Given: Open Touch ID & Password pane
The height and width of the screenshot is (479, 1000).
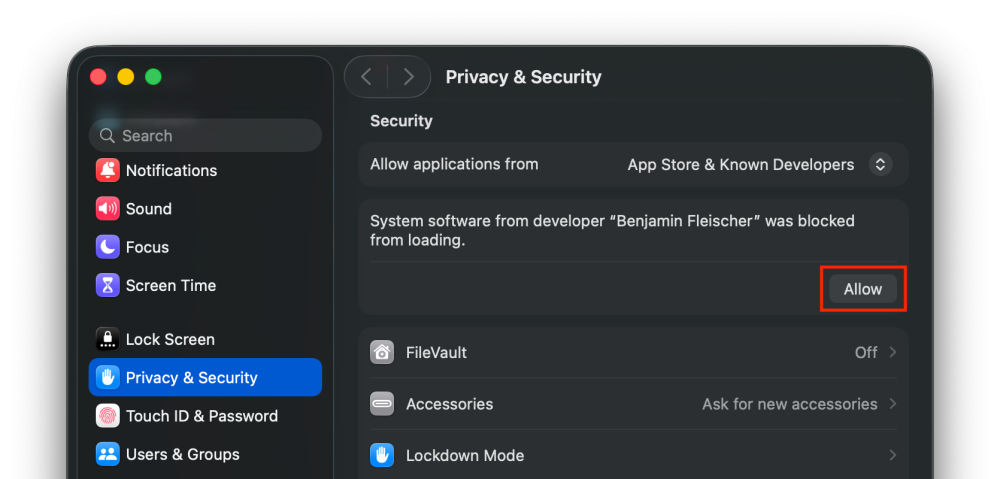Looking at the screenshot, I should pos(201,416).
